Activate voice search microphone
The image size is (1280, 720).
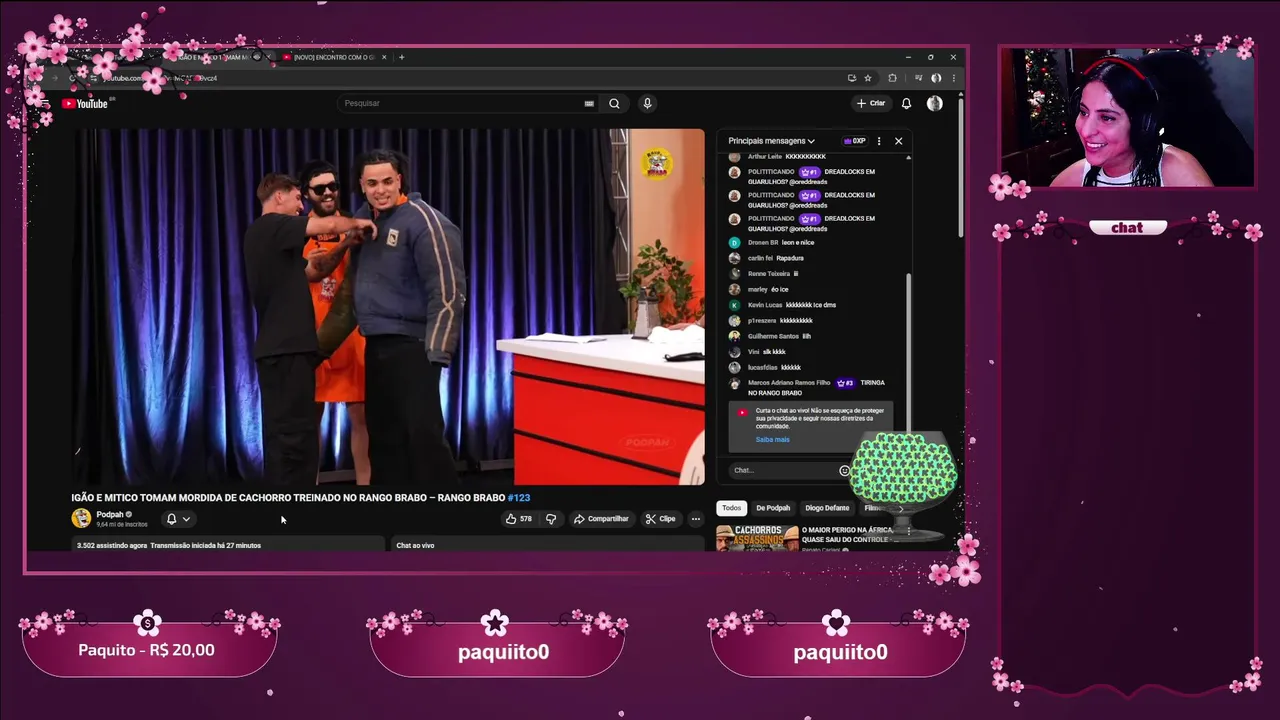pyautogui.click(x=647, y=103)
